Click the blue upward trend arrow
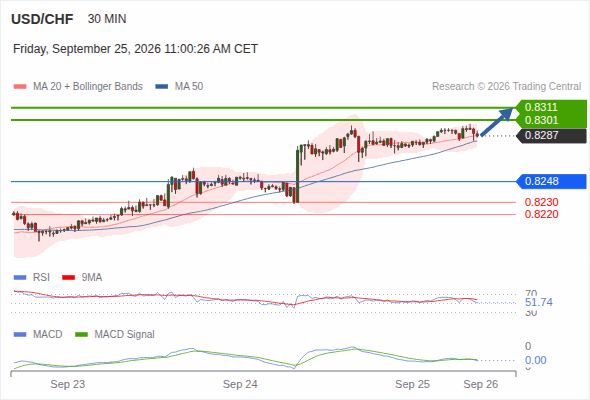Image resolution: width=590 pixels, height=400 pixels. (497, 122)
